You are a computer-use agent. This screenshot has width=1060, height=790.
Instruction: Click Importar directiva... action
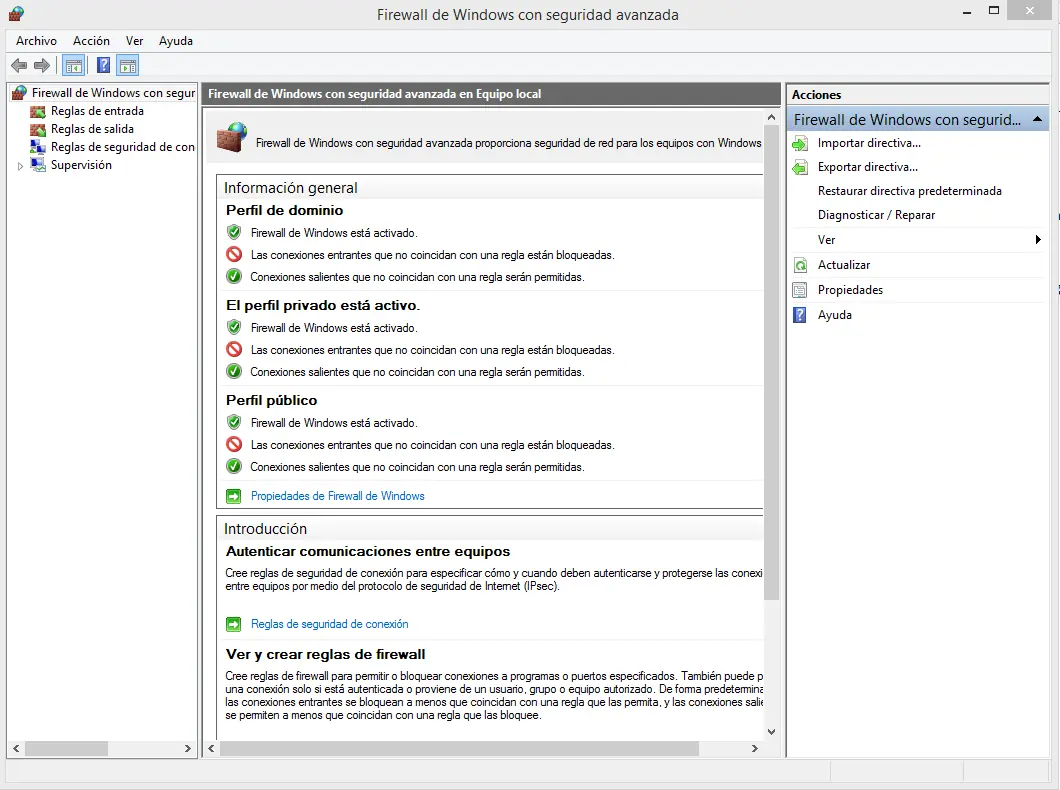coord(869,143)
